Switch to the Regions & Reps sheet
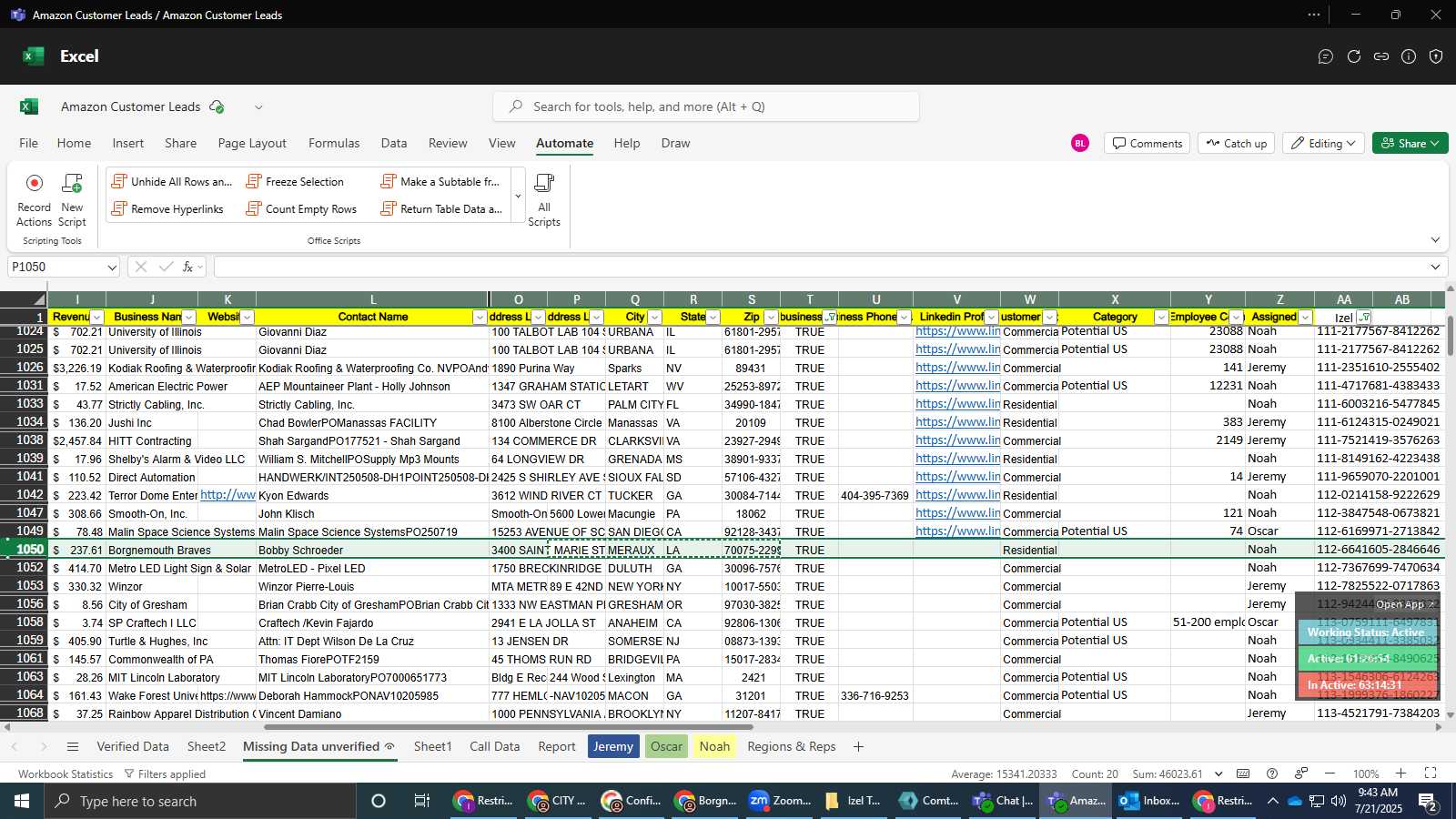1456x819 pixels. 792,747
